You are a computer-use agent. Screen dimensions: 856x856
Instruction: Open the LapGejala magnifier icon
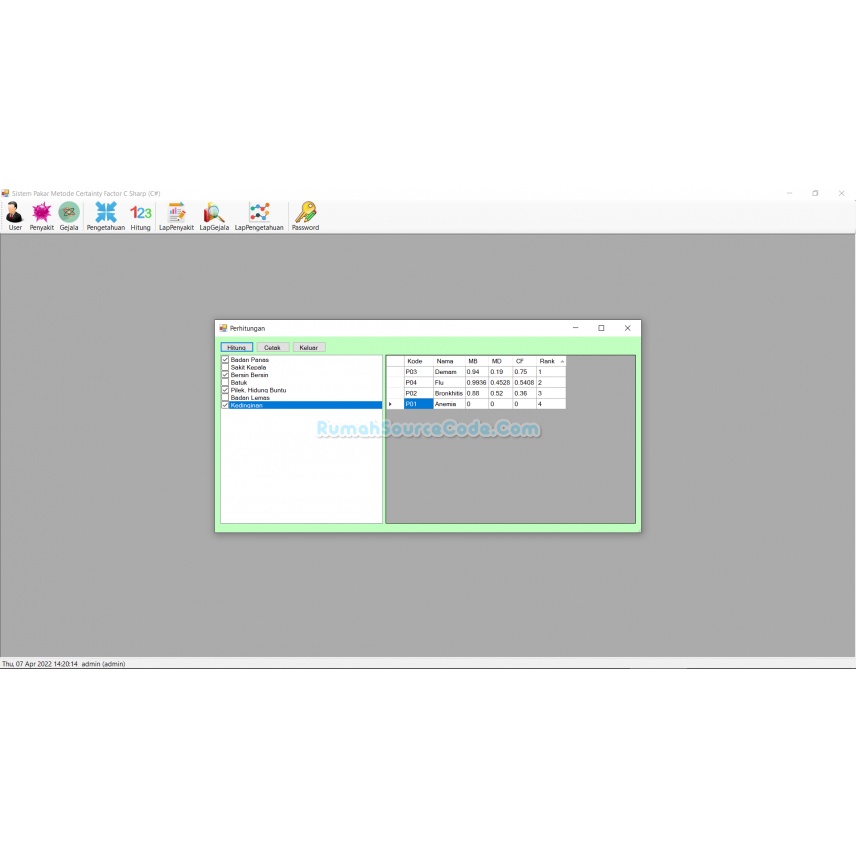[213, 215]
